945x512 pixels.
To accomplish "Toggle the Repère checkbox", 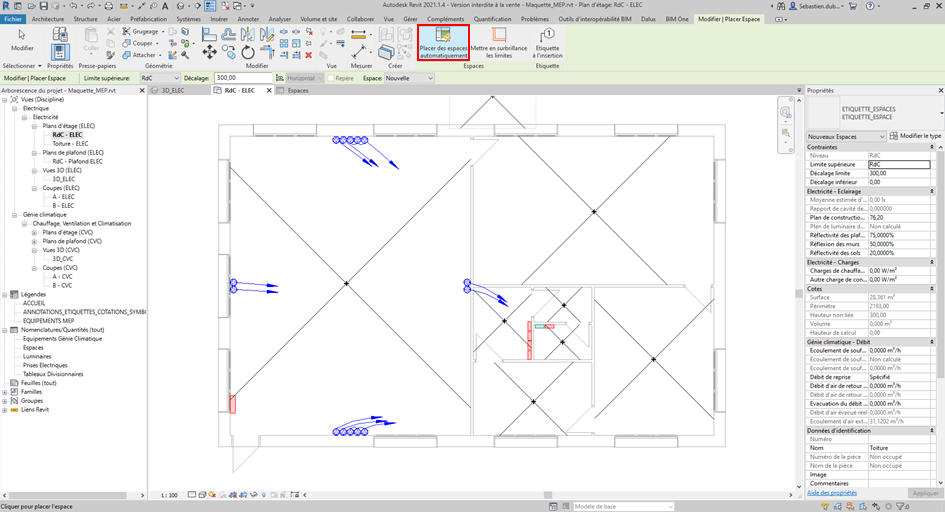I will pyautogui.click(x=332, y=78).
